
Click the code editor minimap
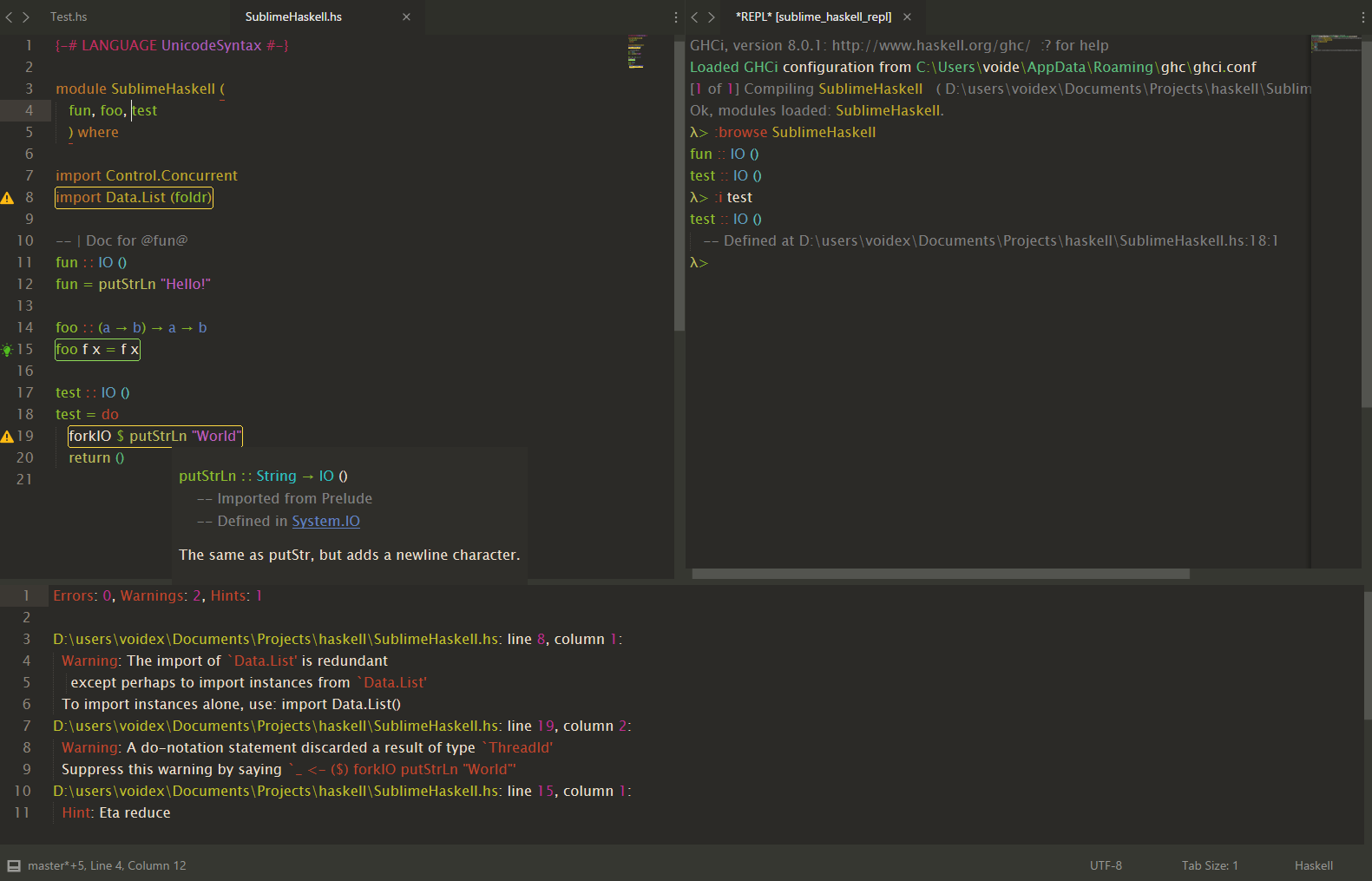(636, 52)
